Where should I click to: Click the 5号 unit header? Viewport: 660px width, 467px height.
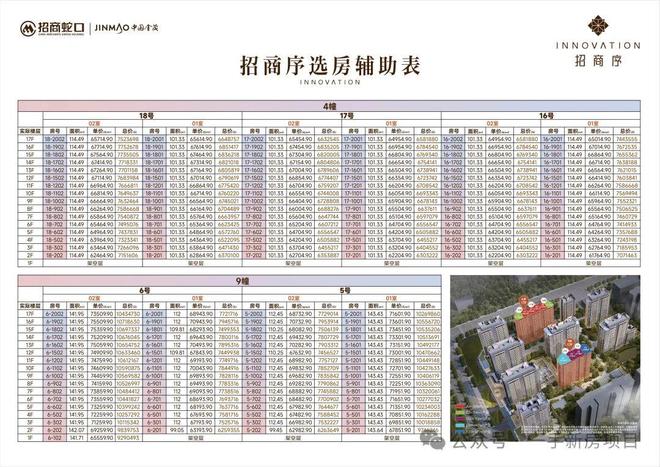[341, 291]
